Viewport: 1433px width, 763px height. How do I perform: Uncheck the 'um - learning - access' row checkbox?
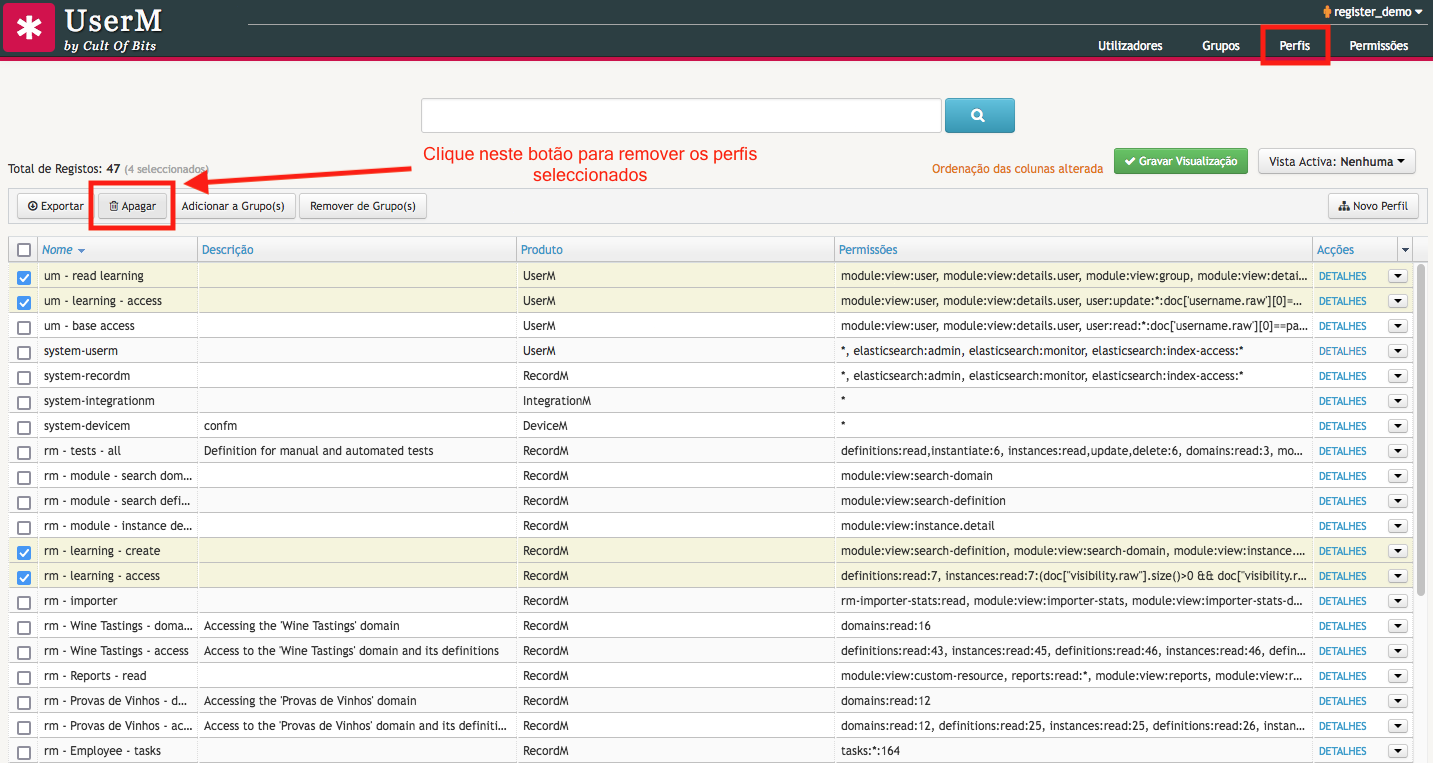tap(24, 302)
